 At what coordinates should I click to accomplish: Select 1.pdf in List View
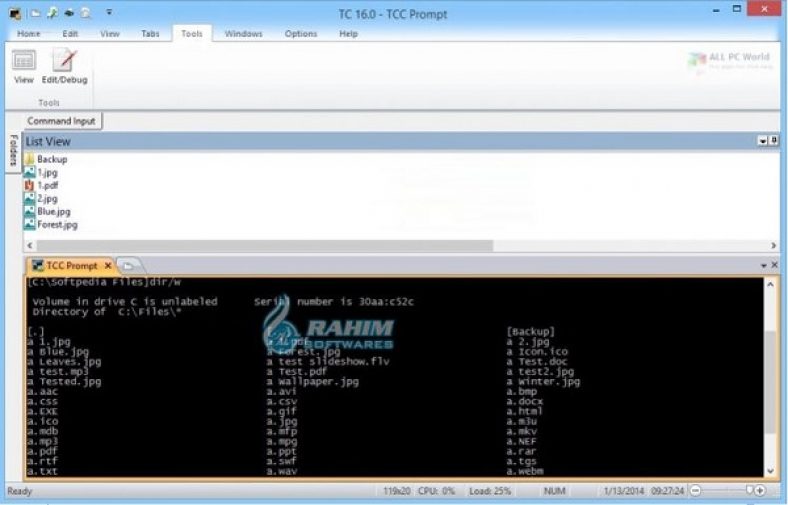pyautogui.click(x=41, y=185)
